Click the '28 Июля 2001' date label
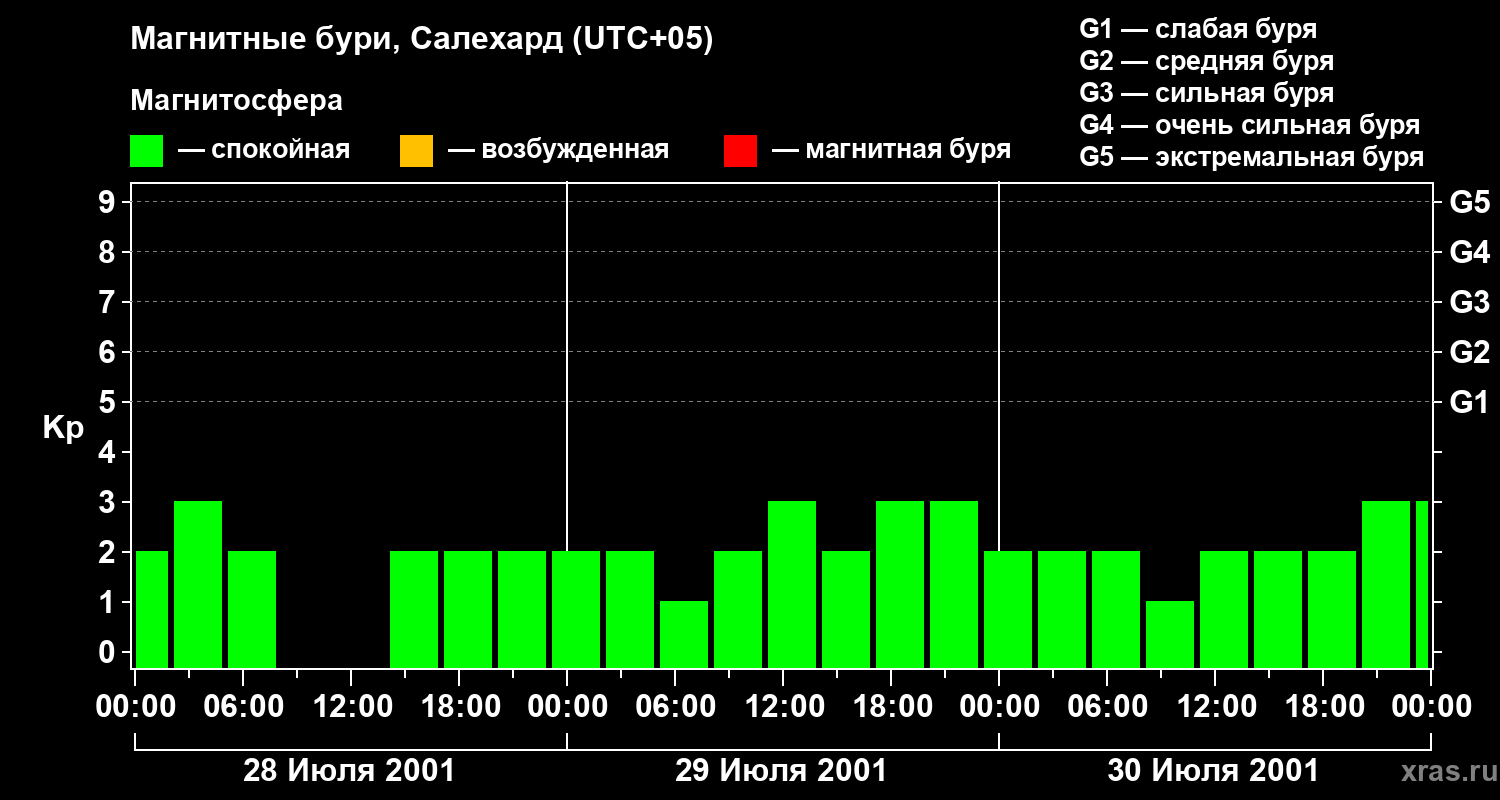1500x800 pixels. (349, 771)
